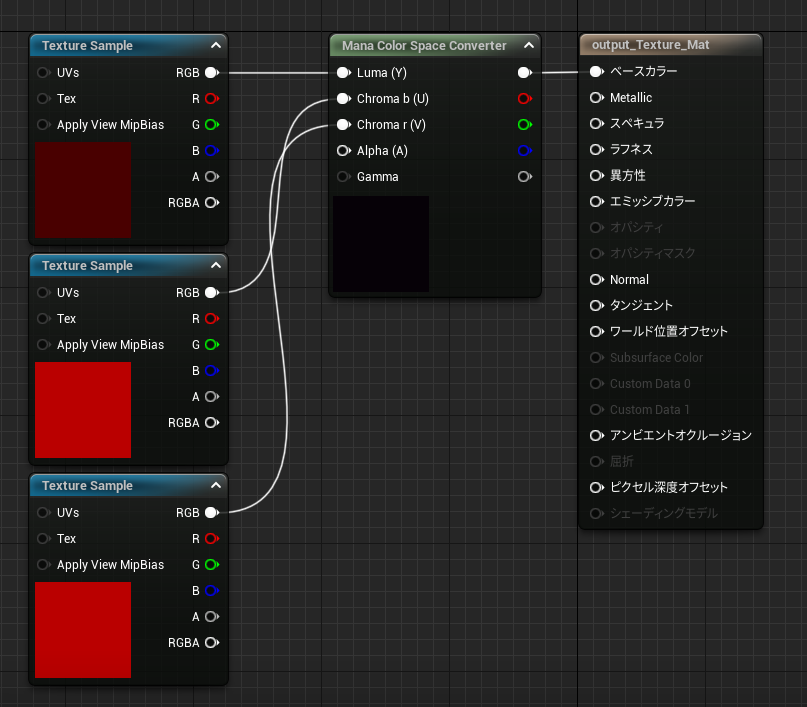The width and height of the screenshot is (807, 707).
Task: Click the green output pin on Mana Color Space Converter
Action: click(525, 125)
